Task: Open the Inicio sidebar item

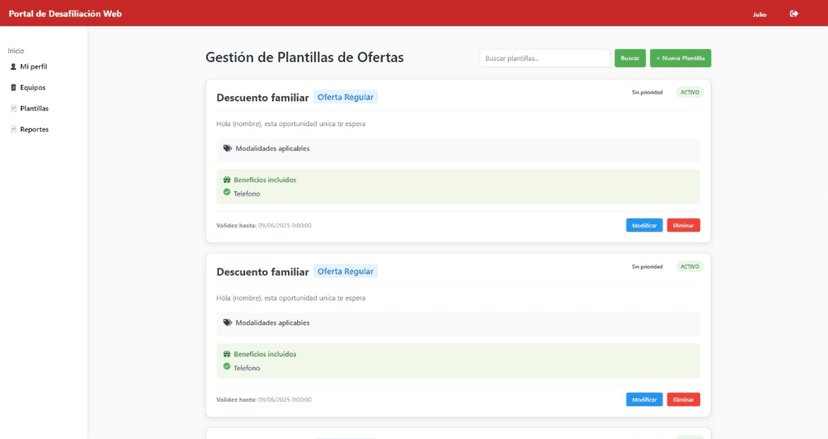Action: [16, 51]
